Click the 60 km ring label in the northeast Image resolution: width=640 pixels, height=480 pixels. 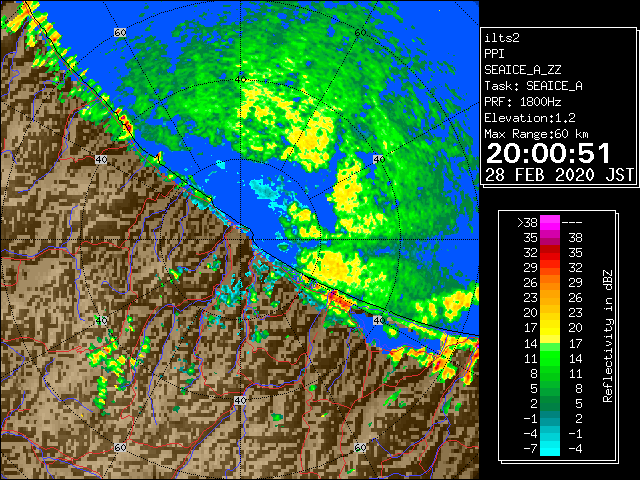[x=360, y=33]
